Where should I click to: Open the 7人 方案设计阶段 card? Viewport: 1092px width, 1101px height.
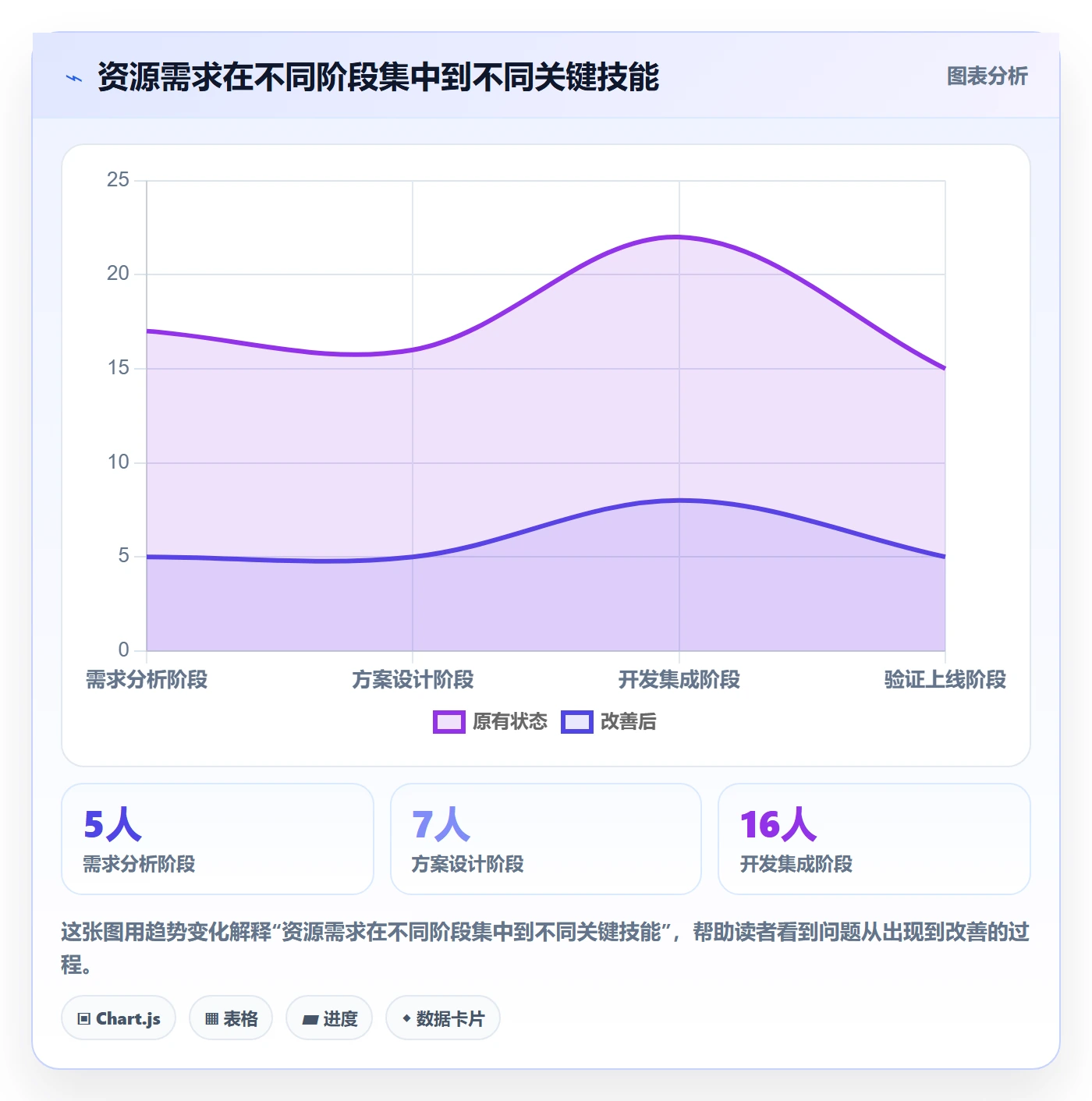(x=546, y=839)
